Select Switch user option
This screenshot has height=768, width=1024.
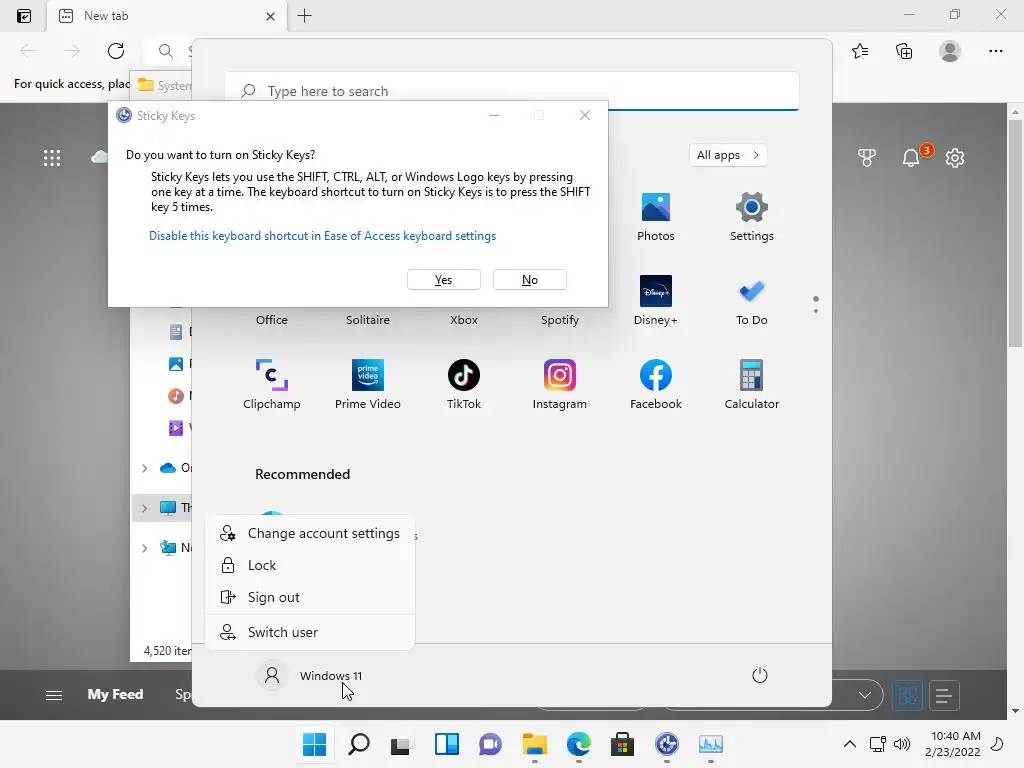click(310, 632)
